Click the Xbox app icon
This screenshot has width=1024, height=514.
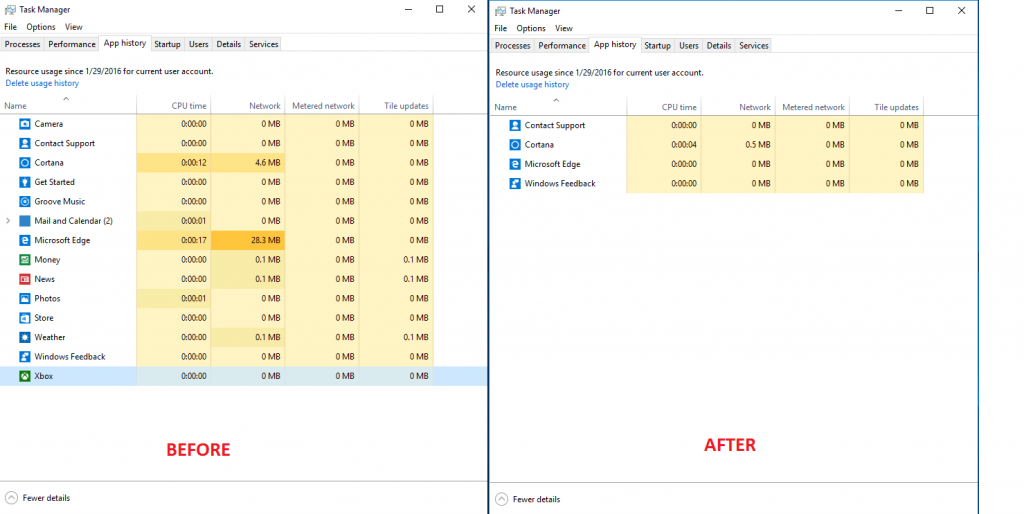pyautogui.click(x=25, y=376)
